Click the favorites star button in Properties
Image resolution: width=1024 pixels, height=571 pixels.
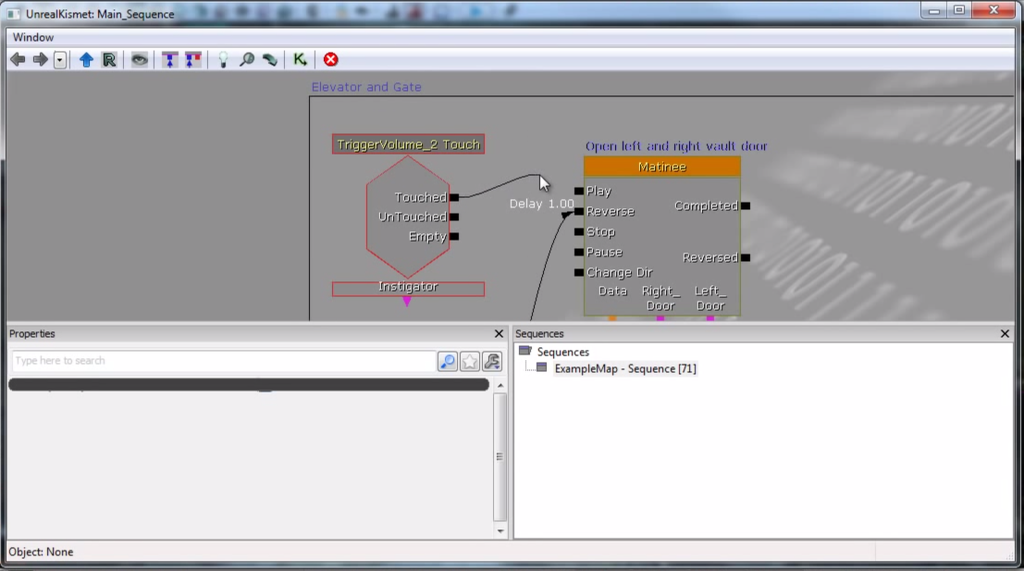tap(470, 361)
